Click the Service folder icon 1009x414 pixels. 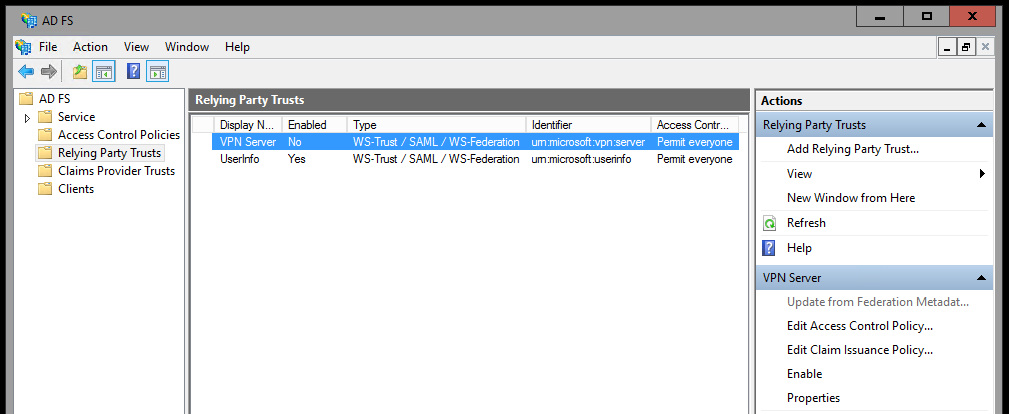(x=44, y=117)
